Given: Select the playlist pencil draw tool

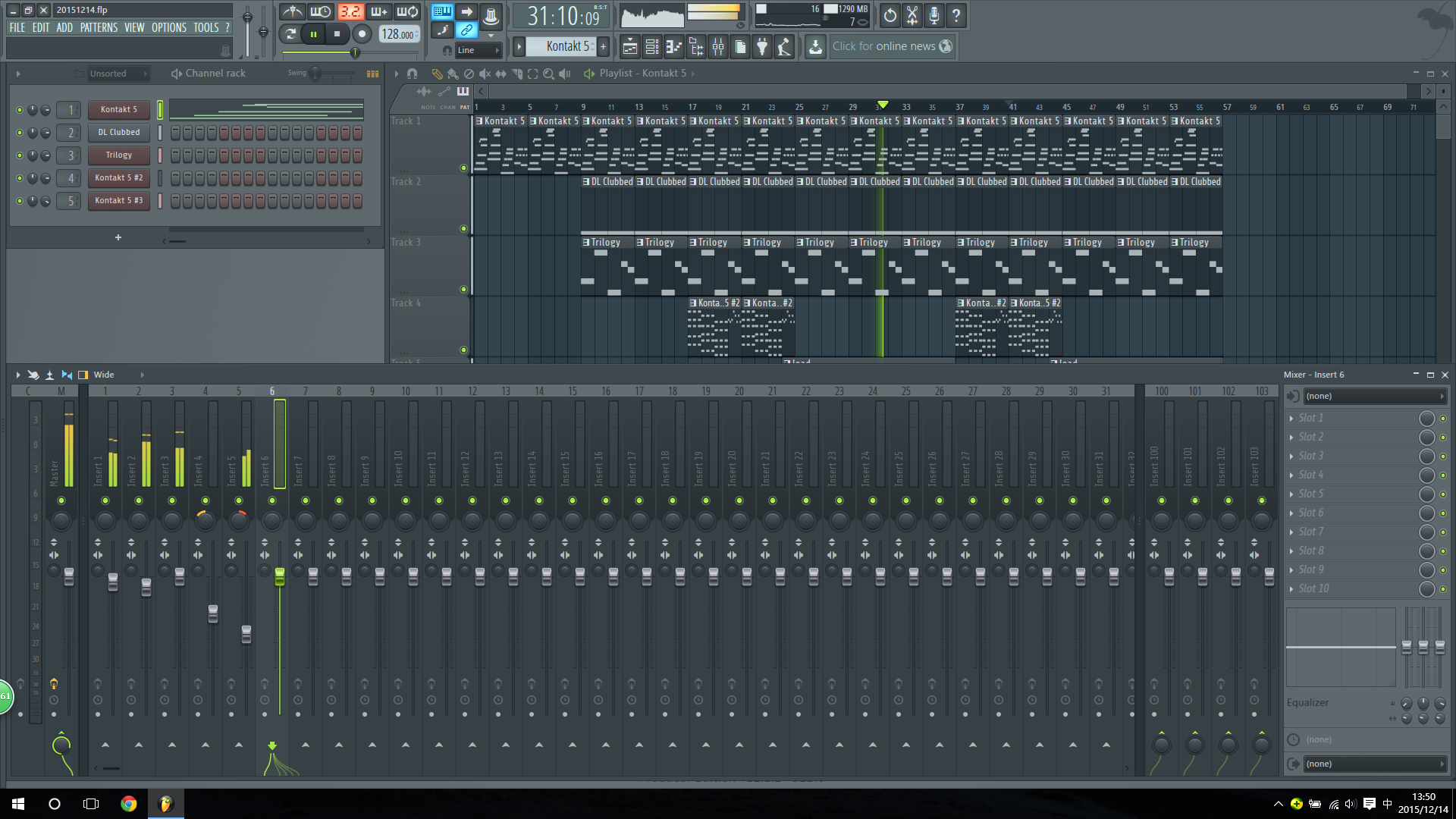Looking at the screenshot, I should (x=437, y=74).
